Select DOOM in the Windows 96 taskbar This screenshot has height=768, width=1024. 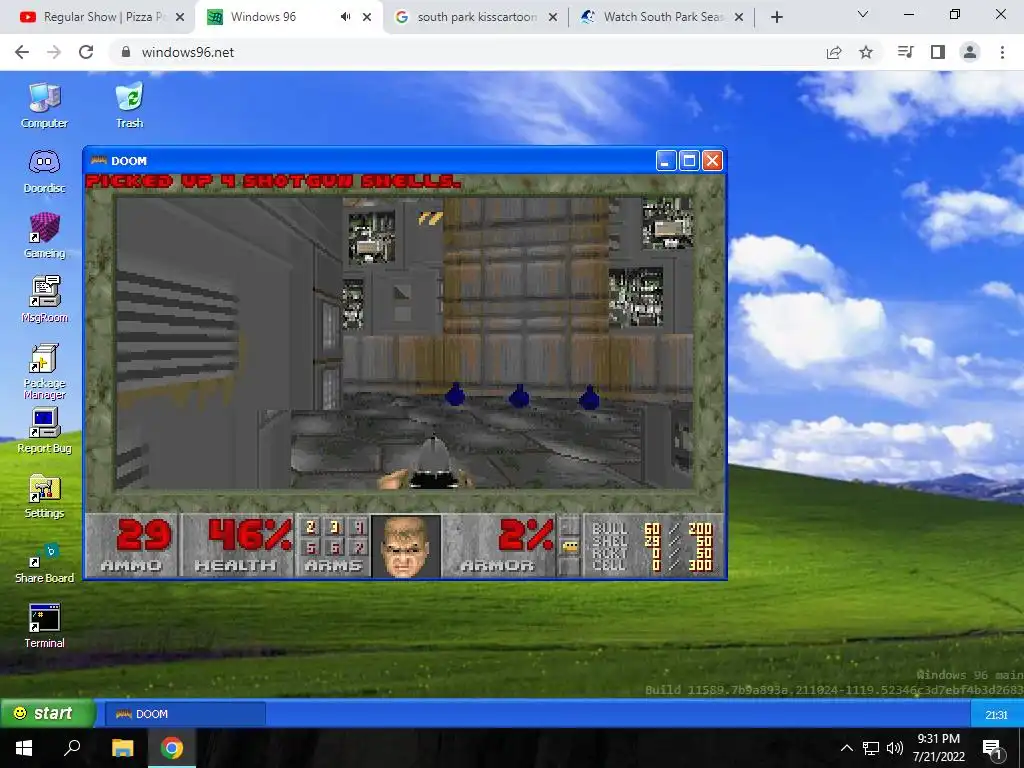click(185, 714)
